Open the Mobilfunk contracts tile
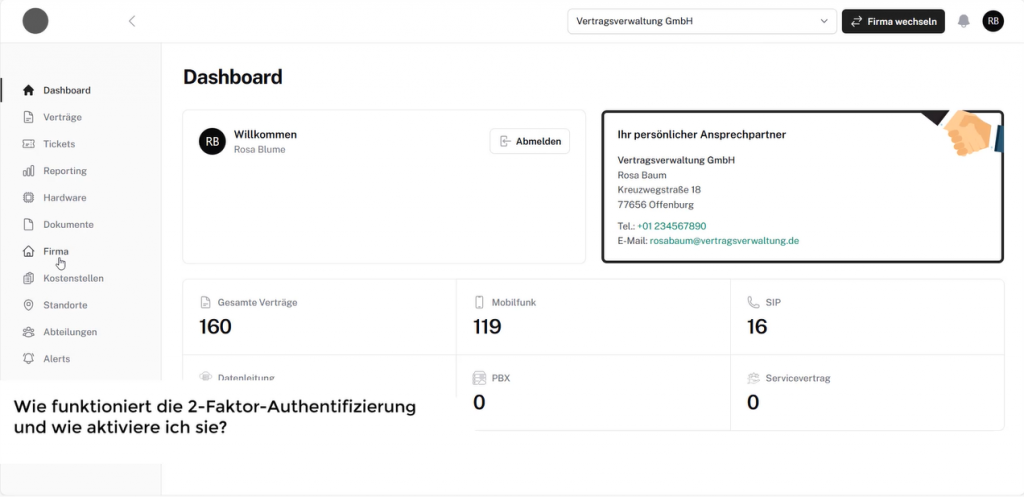 pos(593,315)
